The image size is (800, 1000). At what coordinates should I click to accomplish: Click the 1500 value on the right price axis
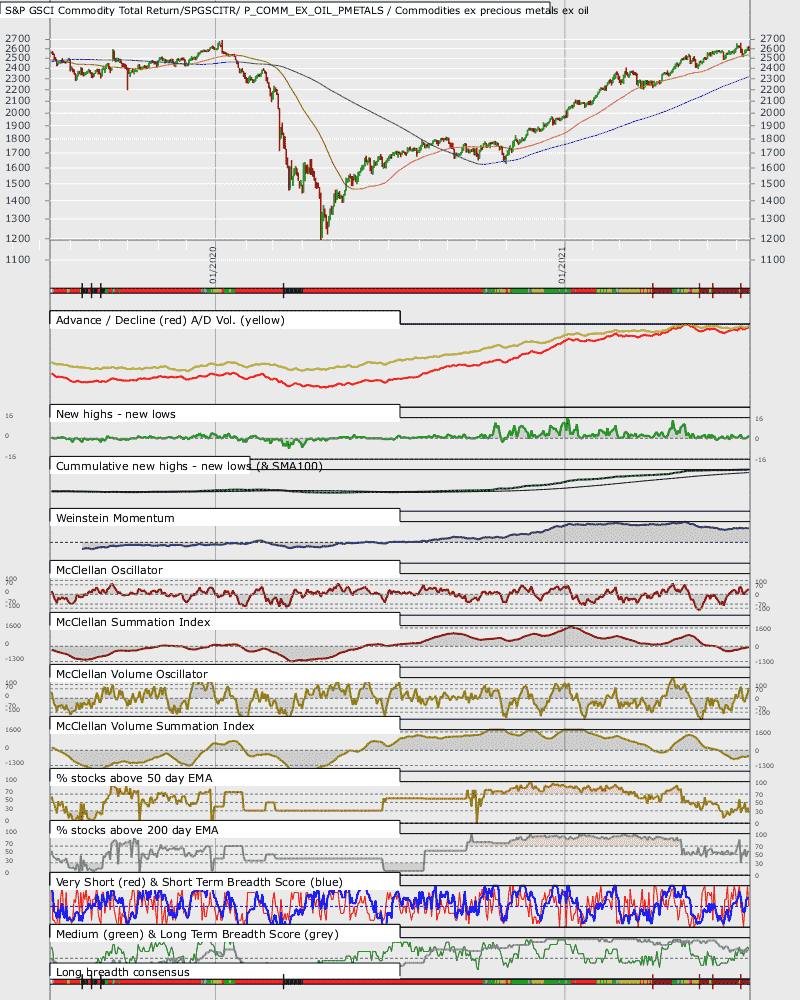[x=773, y=184]
